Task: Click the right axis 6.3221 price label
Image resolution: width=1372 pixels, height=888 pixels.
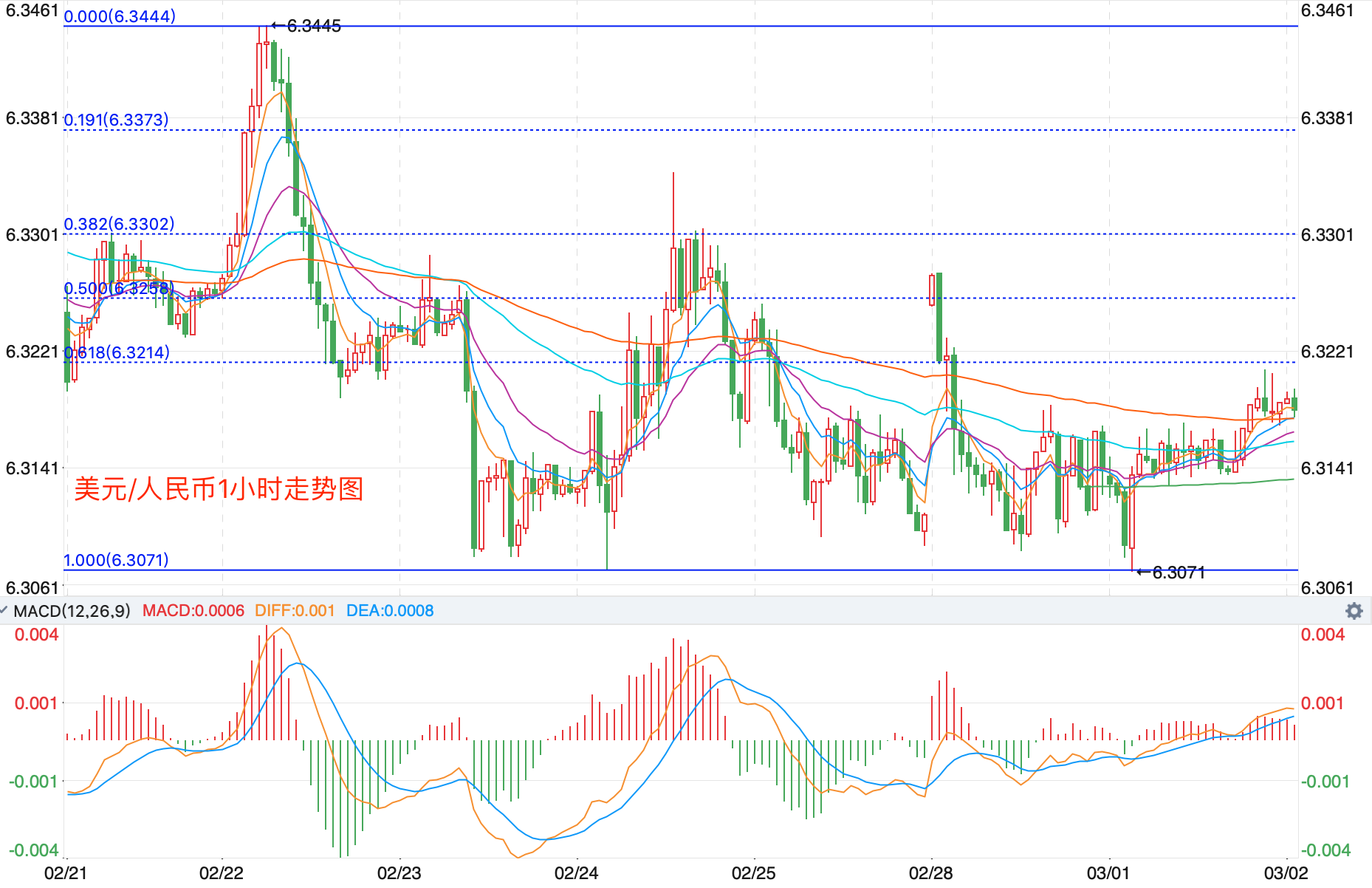Action: 1327,352
